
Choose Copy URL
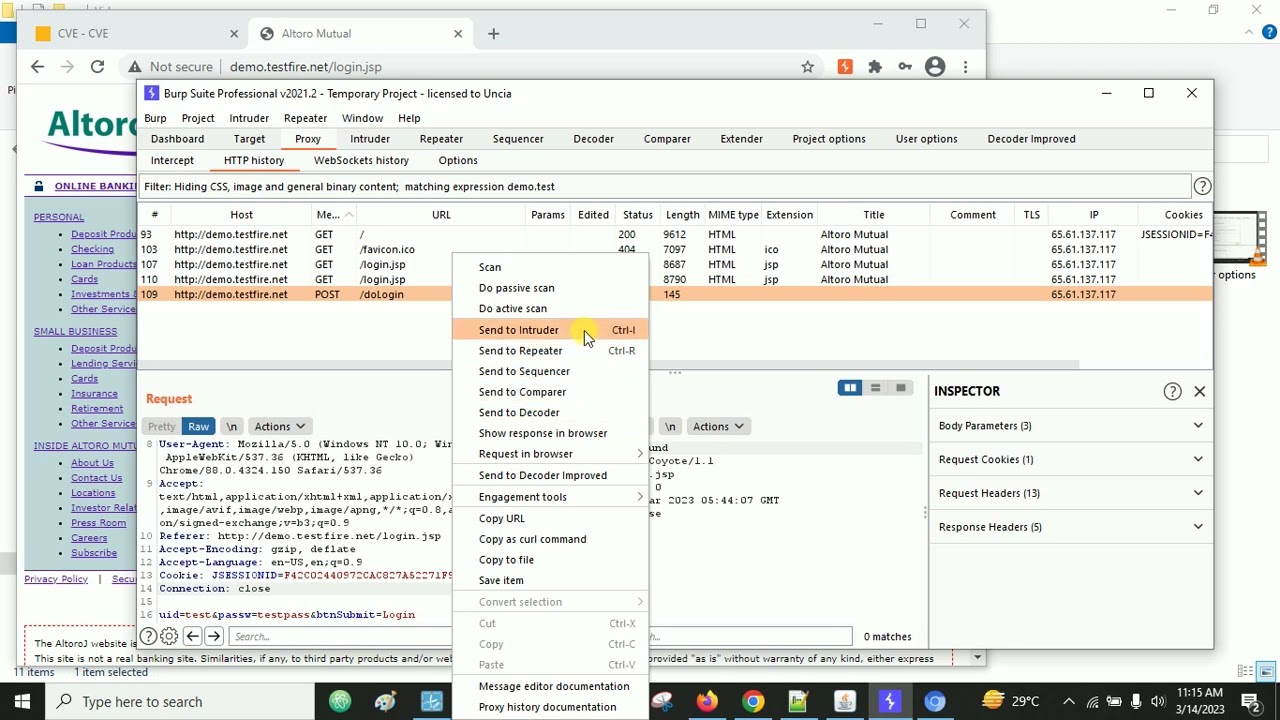tap(550, 519)
